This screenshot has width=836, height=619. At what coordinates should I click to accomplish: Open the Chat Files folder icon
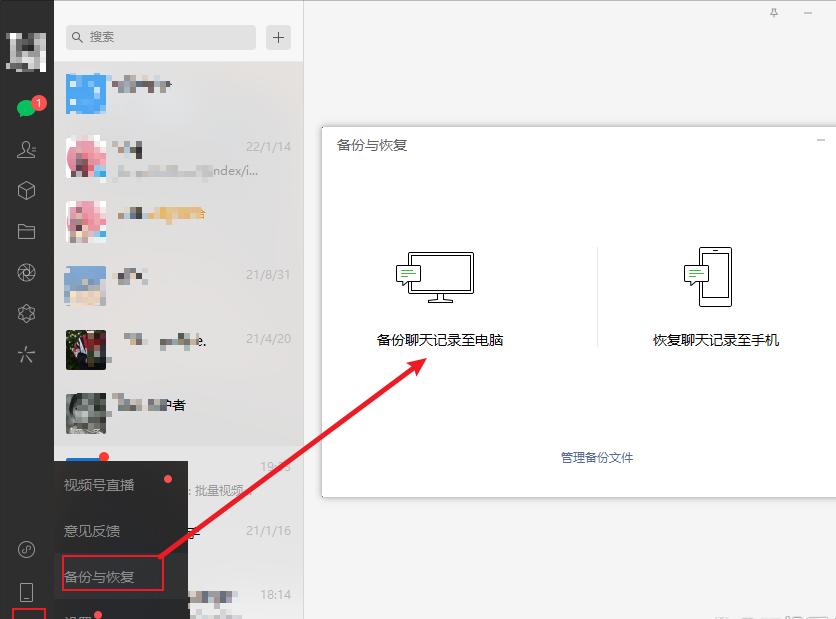tap(27, 230)
